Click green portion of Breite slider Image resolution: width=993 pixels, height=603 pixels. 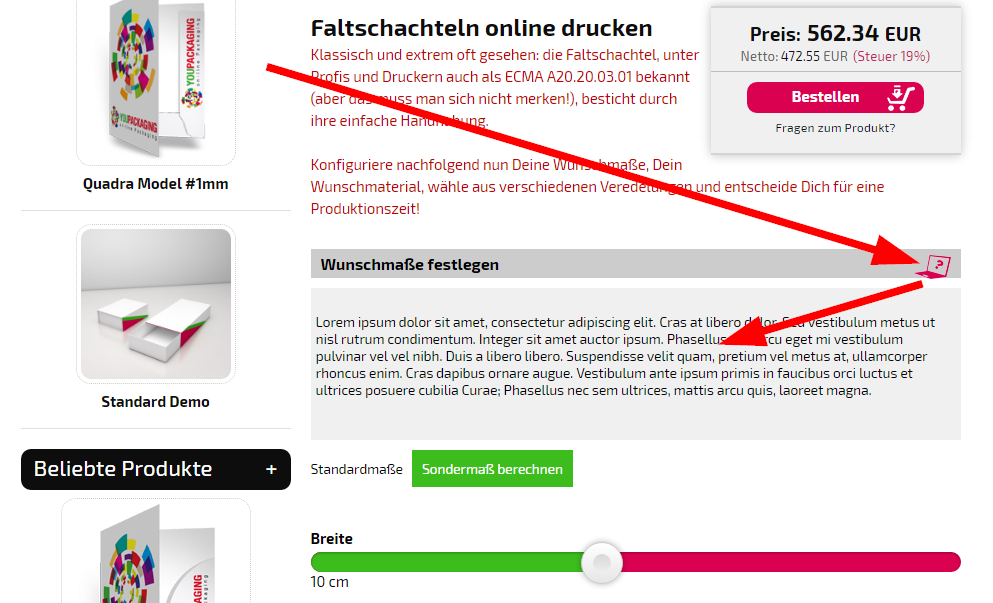coord(447,562)
